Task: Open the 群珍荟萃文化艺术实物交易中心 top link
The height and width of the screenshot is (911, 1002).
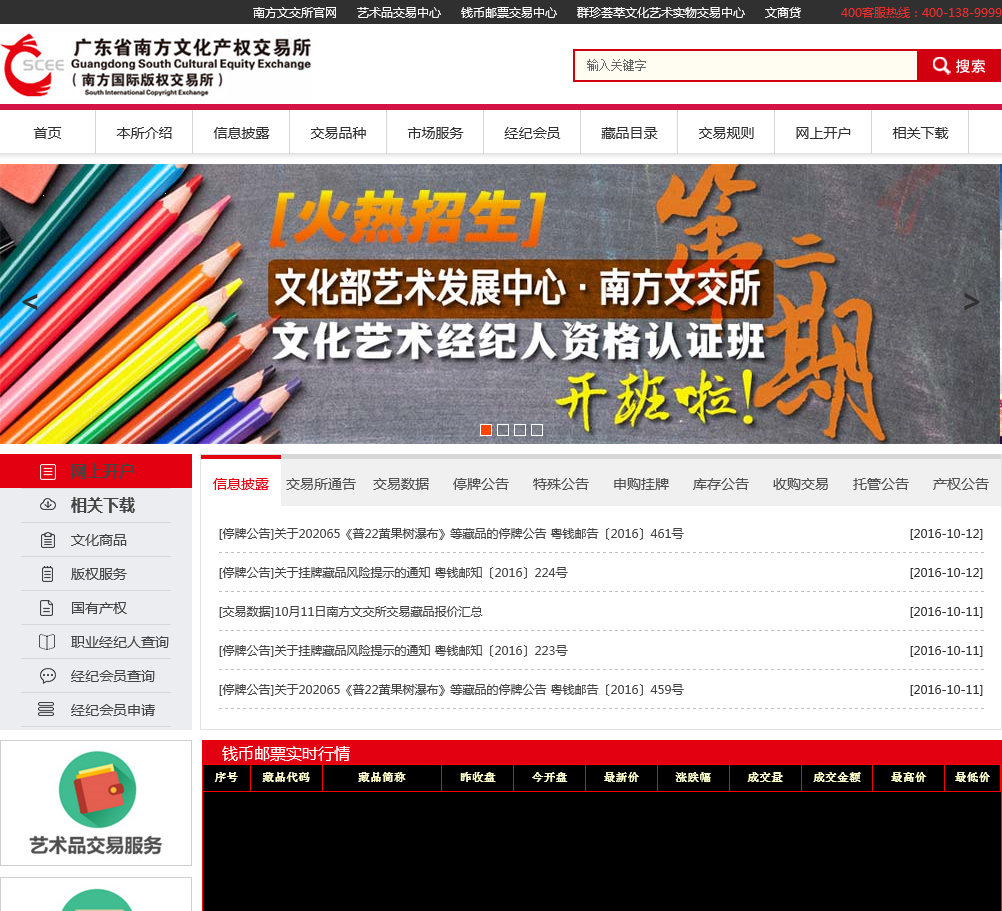Action: (661, 12)
